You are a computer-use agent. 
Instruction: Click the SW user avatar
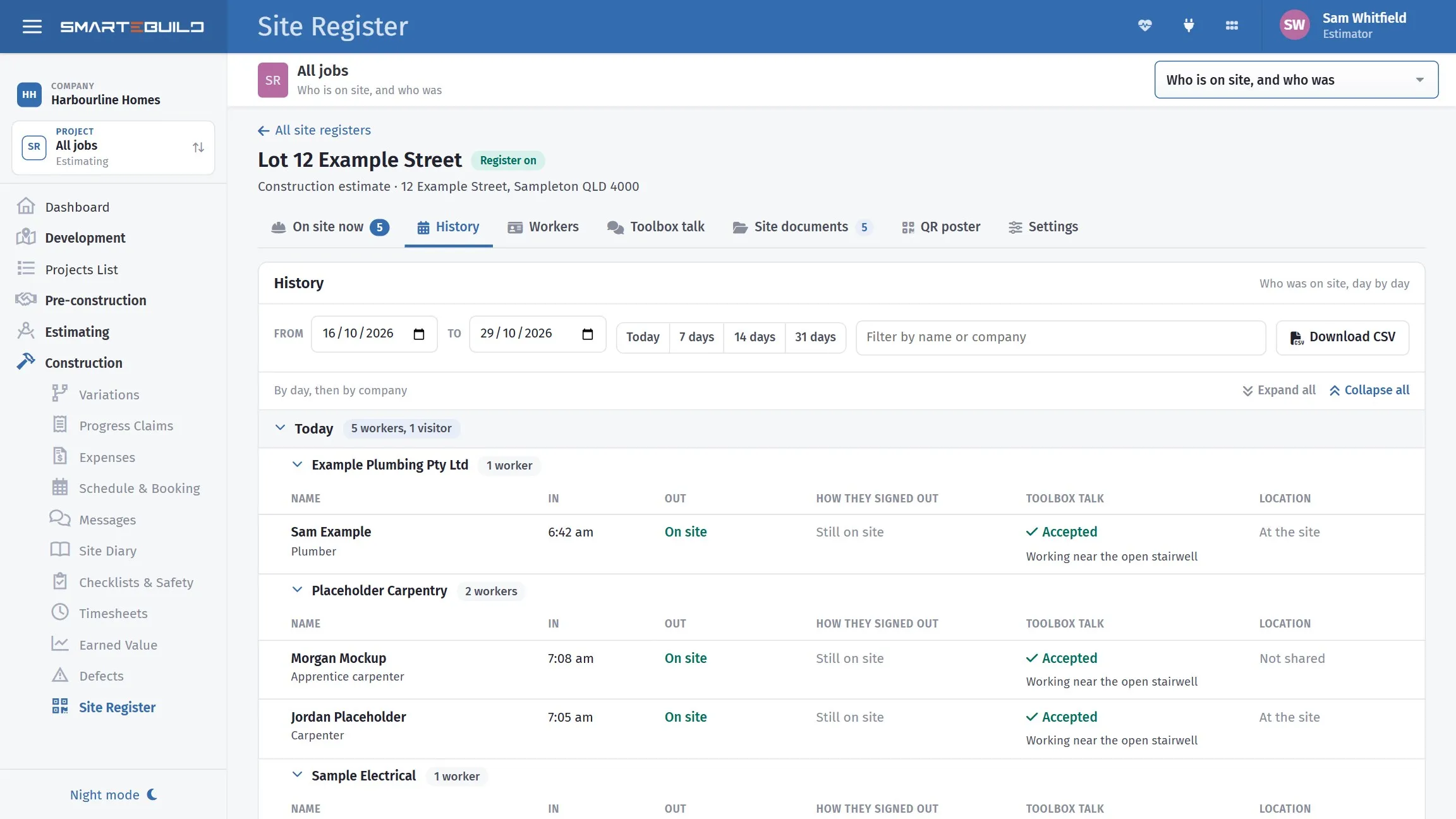click(x=1294, y=25)
